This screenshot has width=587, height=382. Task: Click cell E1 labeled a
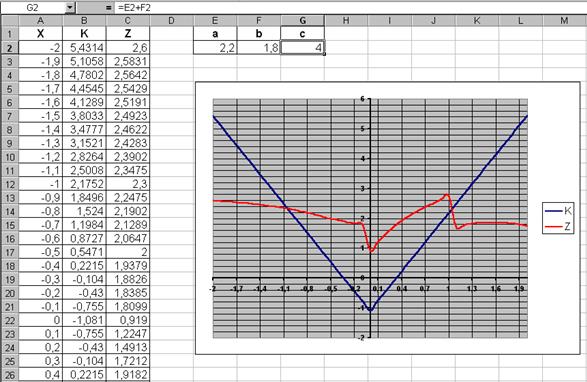[215, 34]
